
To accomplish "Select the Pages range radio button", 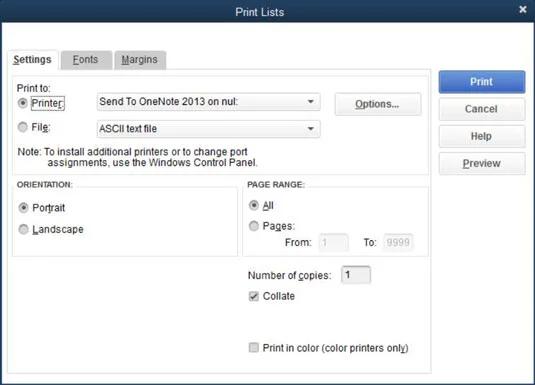I will tap(254, 226).
